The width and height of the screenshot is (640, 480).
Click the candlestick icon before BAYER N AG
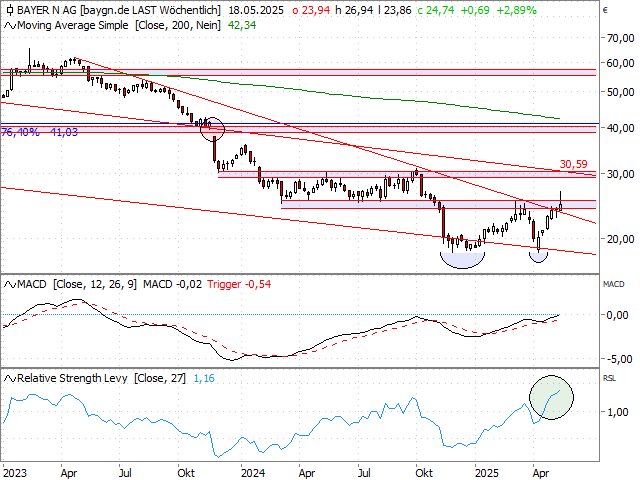coord(10,10)
